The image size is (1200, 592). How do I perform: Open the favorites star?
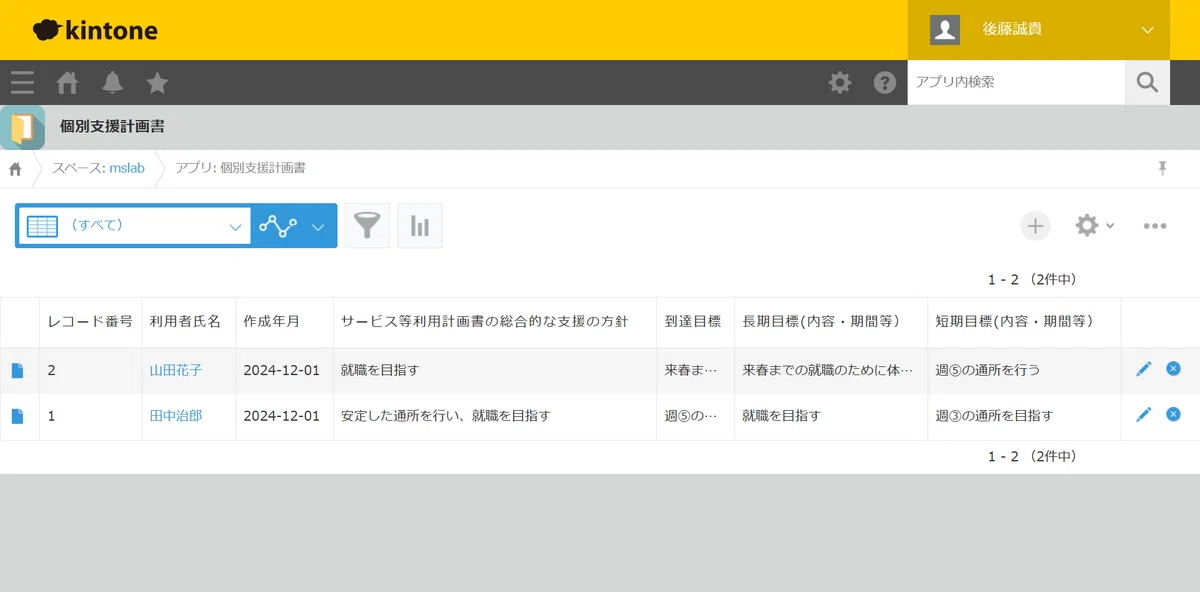pyautogui.click(x=157, y=82)
